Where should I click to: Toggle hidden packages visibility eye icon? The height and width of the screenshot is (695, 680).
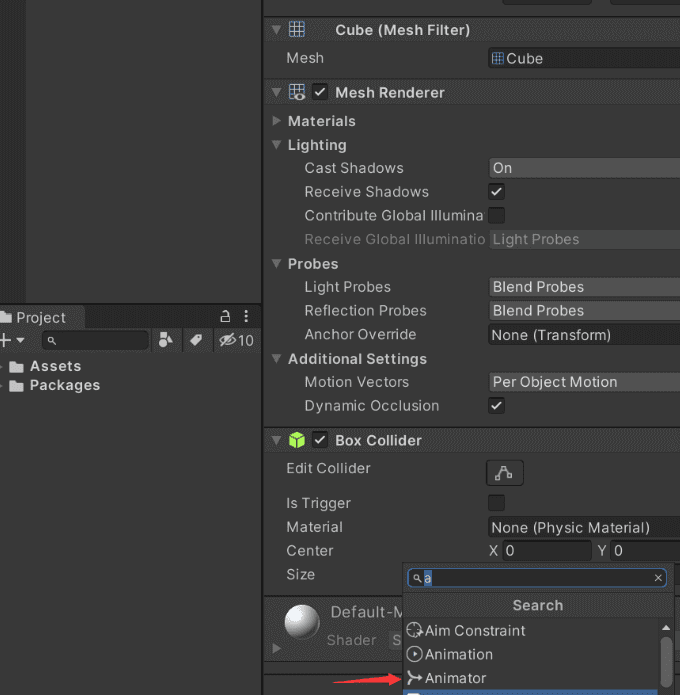(x=236, y=341)
